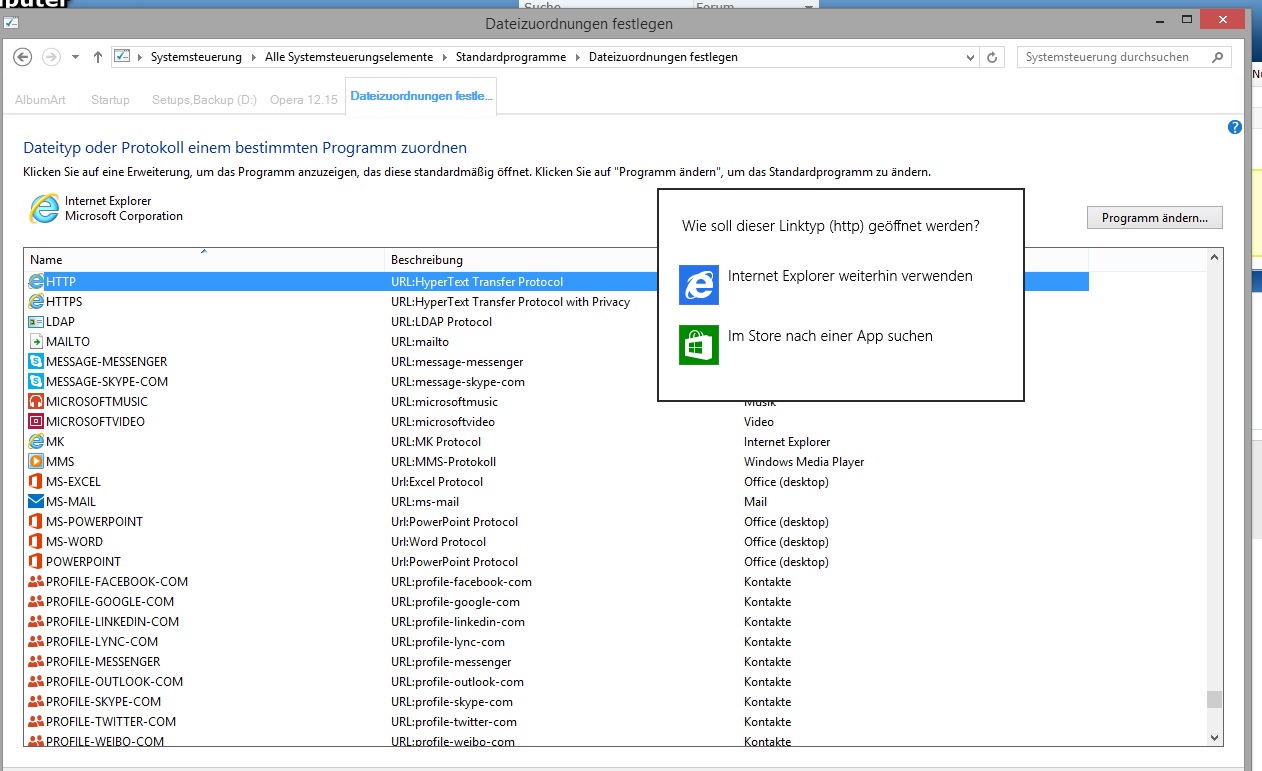Click the MICROSOFTMUSIC headphones icon
The height and width of the screenshot is (771, 1262).
36,402
